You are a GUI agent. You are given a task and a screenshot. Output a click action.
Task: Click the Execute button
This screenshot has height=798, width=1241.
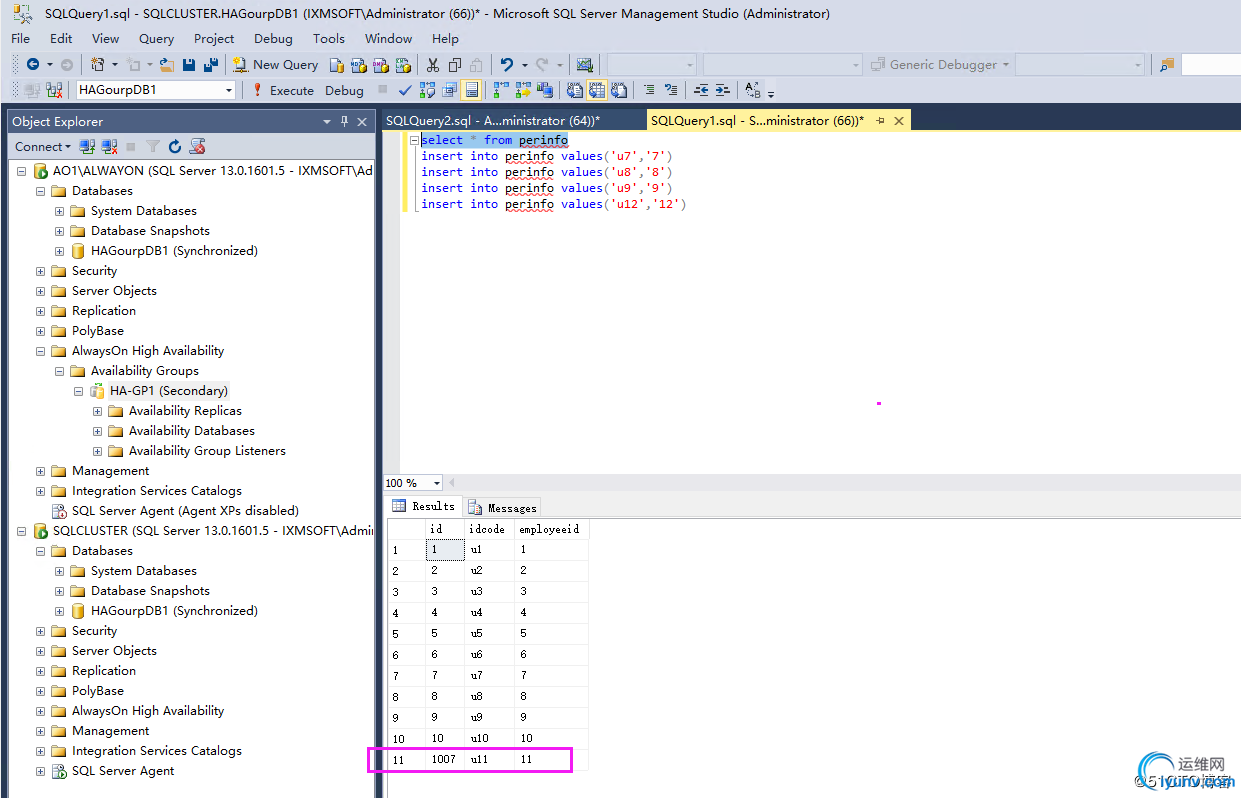283,90
